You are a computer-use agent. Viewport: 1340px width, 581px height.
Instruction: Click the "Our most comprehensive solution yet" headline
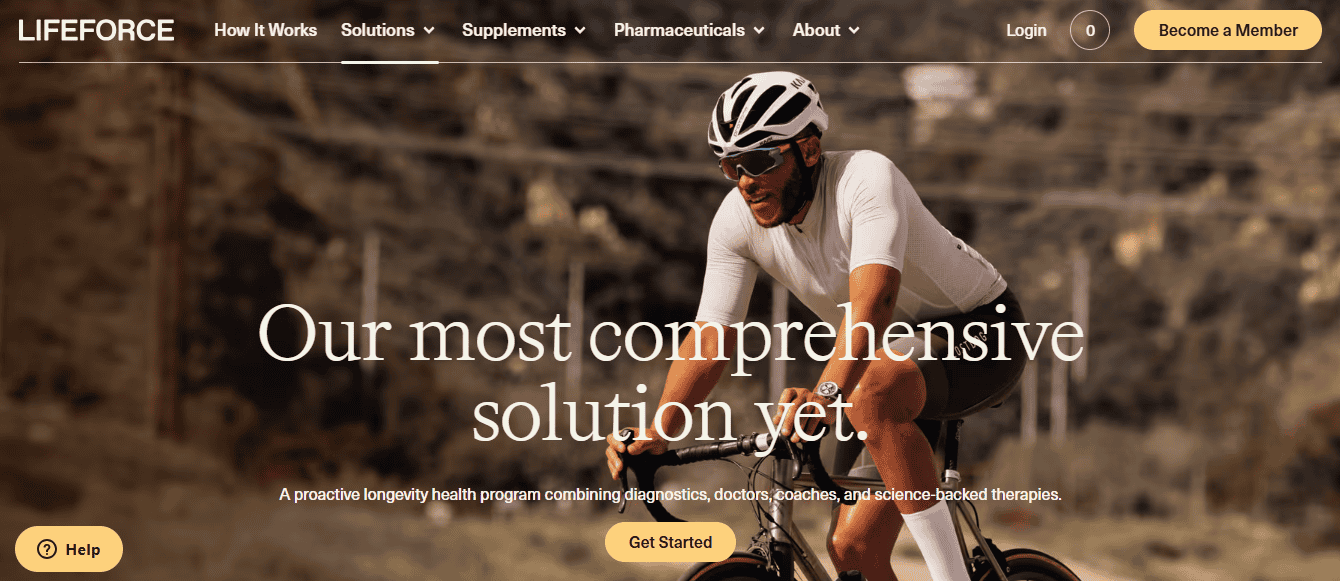(x=670, y=372)
